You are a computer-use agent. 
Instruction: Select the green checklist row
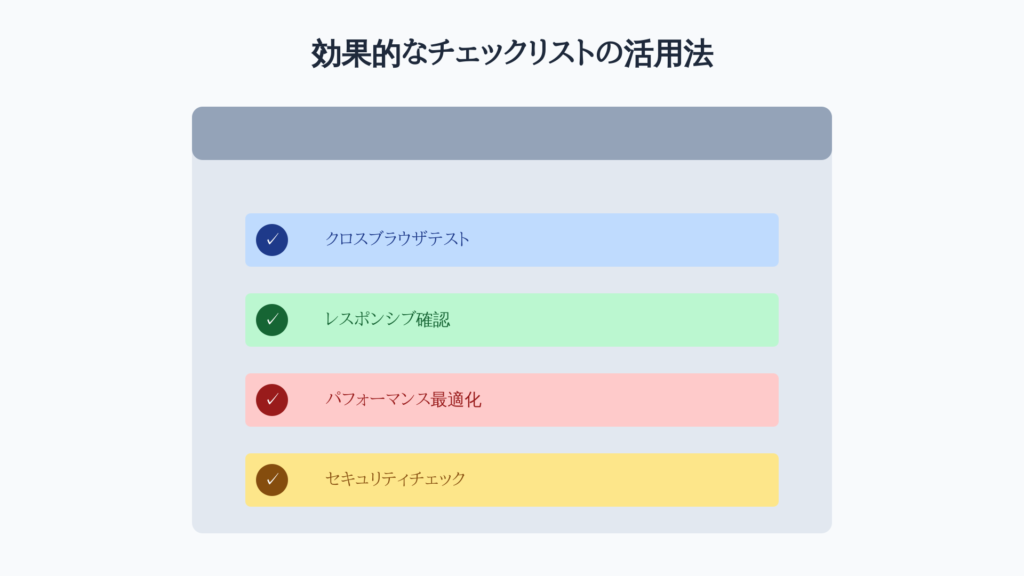512,320
